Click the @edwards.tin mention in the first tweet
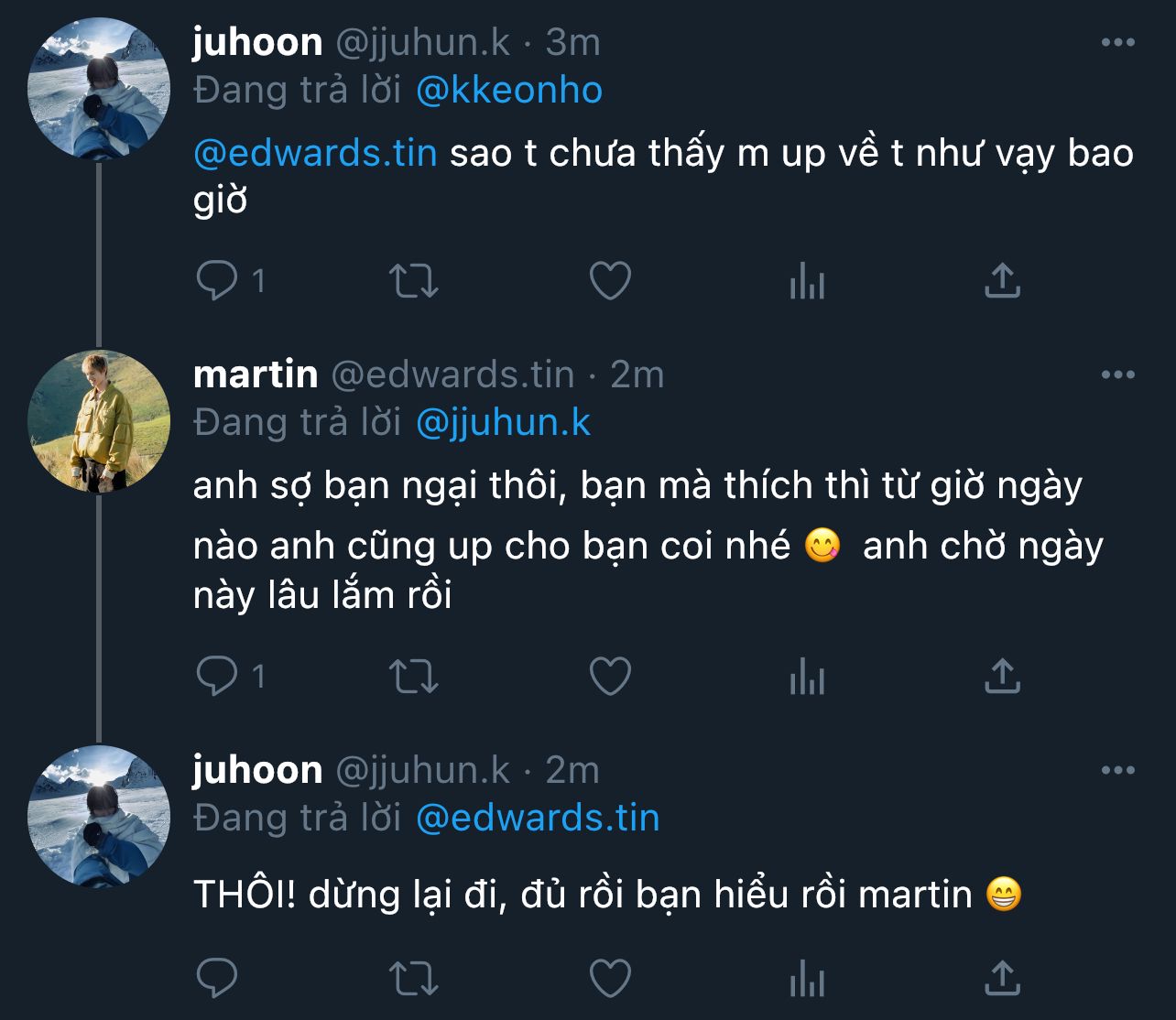This screenshot has width=1176, height=1020. (x=315, y=153)
